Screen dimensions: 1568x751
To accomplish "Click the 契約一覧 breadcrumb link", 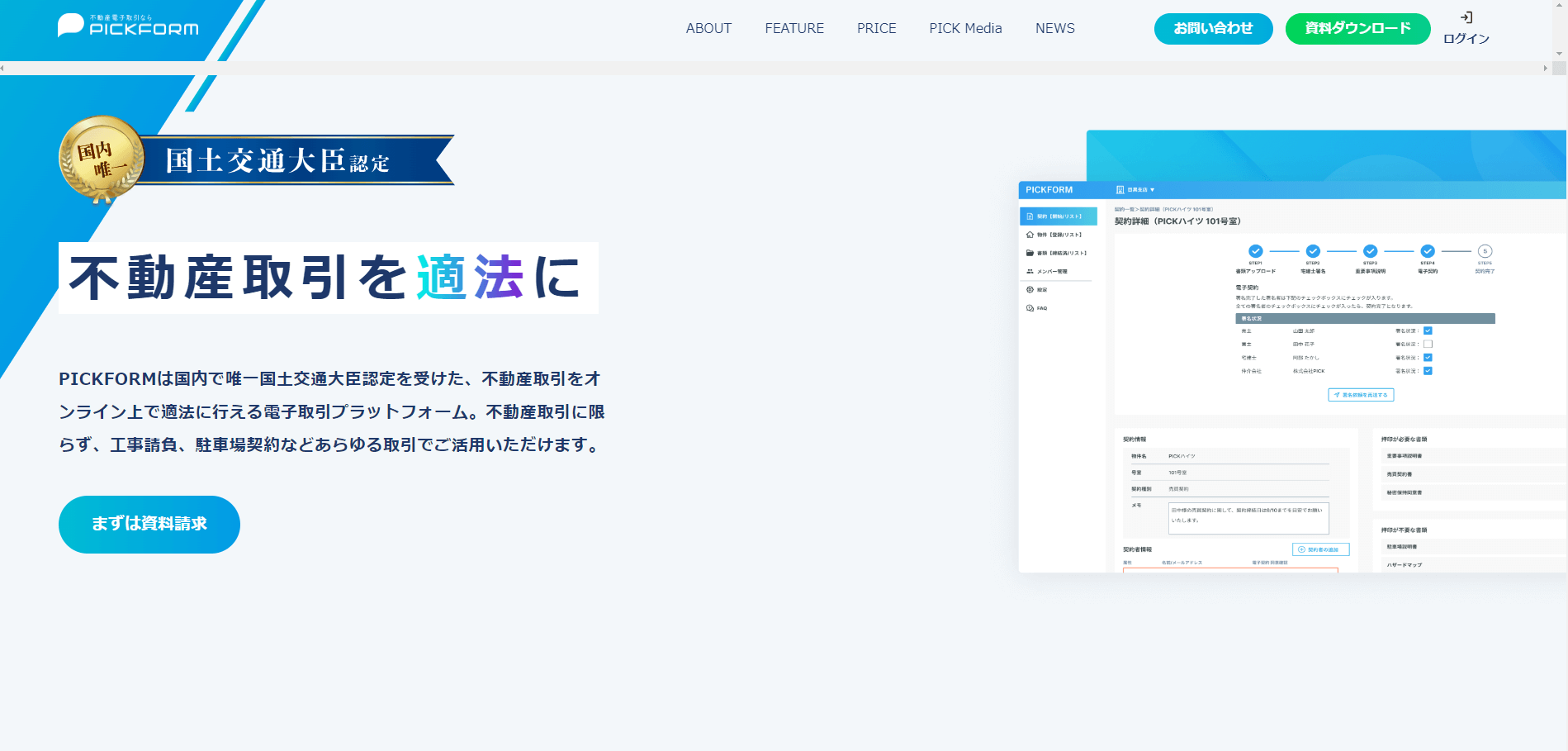I will click(x=1124, y=210).
